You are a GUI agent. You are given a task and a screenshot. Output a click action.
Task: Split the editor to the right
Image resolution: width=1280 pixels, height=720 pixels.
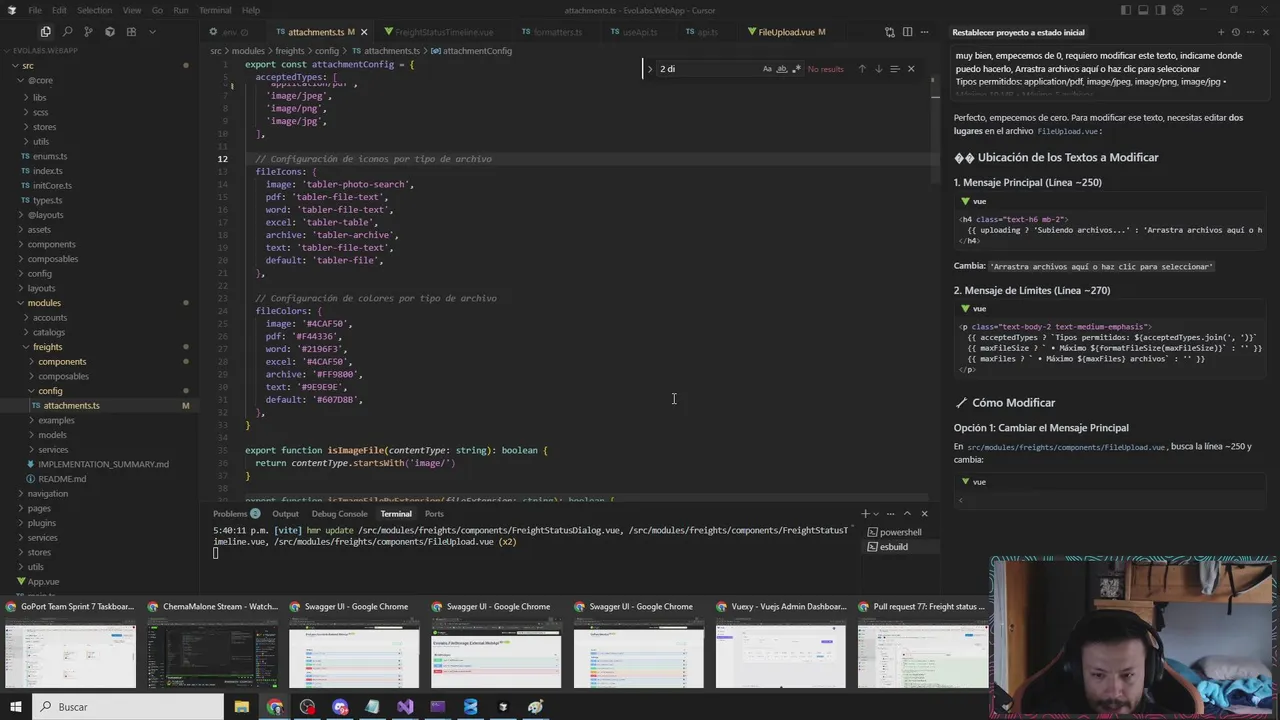905,32
